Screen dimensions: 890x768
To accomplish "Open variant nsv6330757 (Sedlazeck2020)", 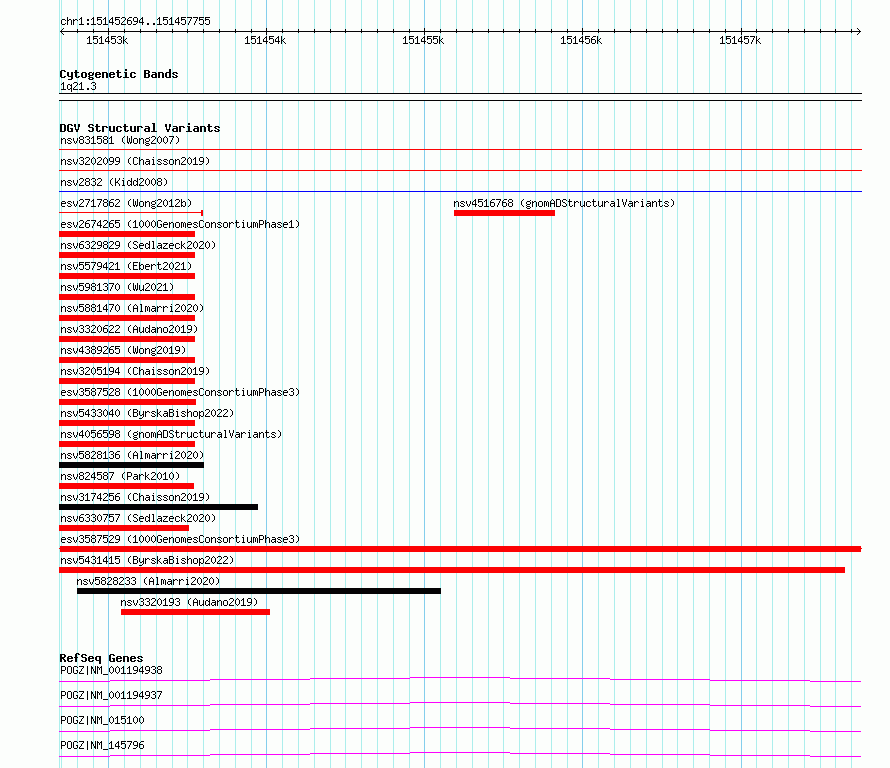I will (138, 518).
